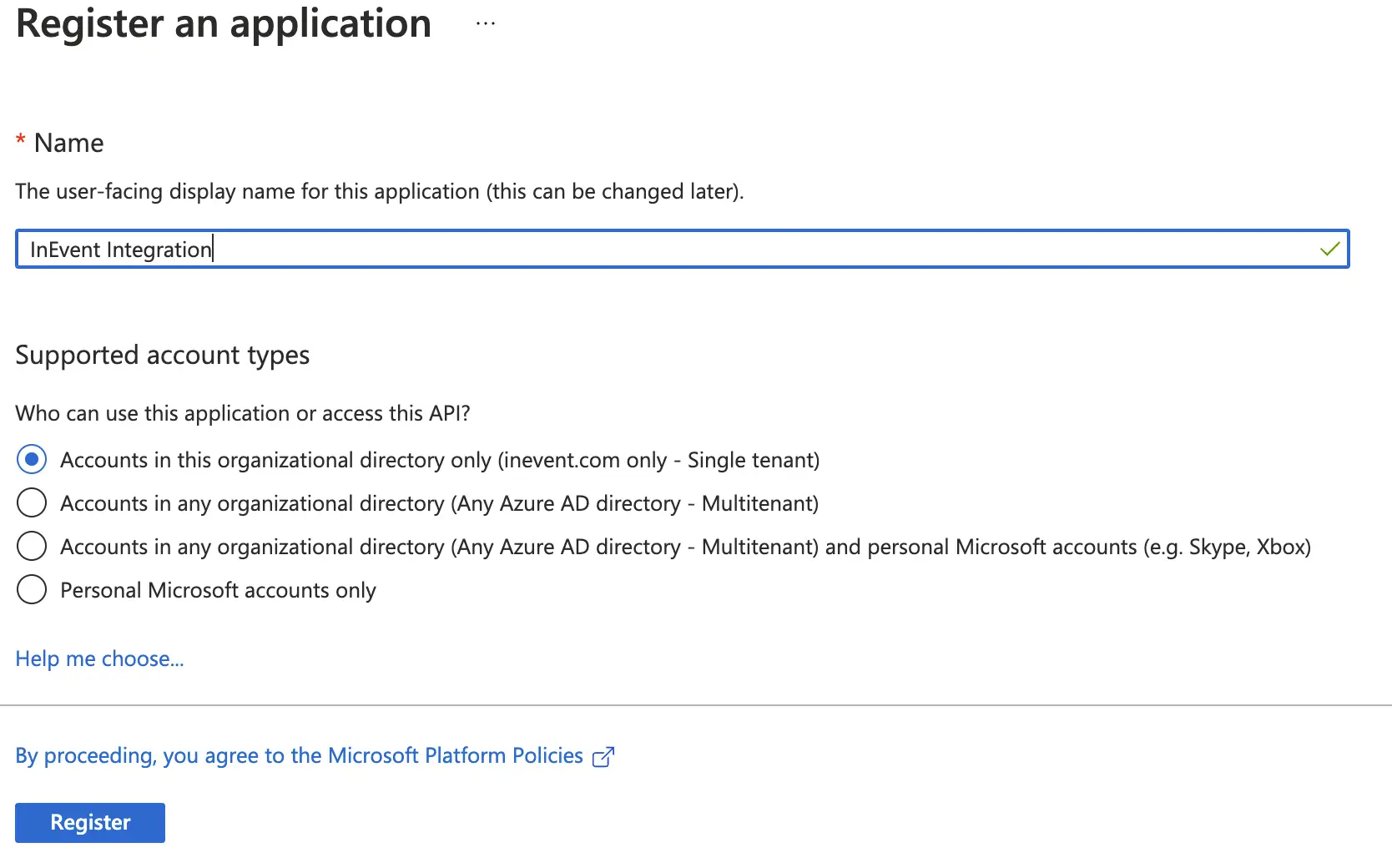Select Any Azure AD directory Multitenant option

point(32,502)
